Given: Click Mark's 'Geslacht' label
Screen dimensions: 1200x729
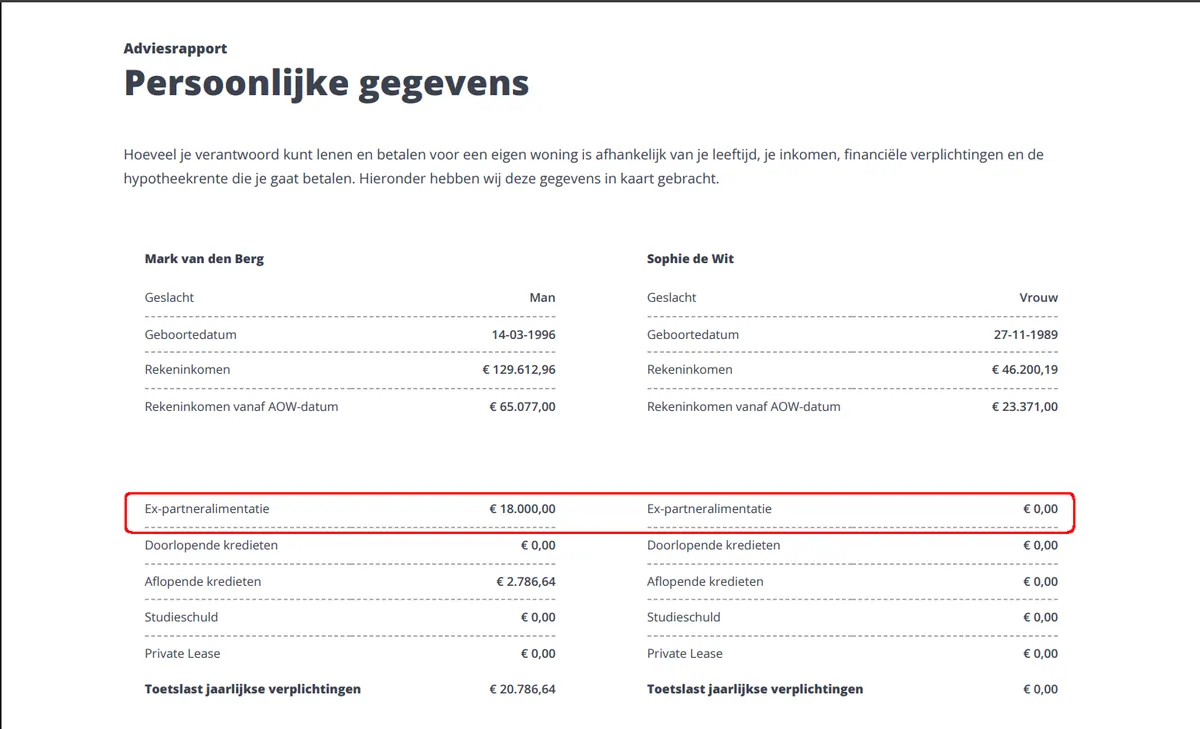Looking at the screenshot, I should (x=170, y=297).
